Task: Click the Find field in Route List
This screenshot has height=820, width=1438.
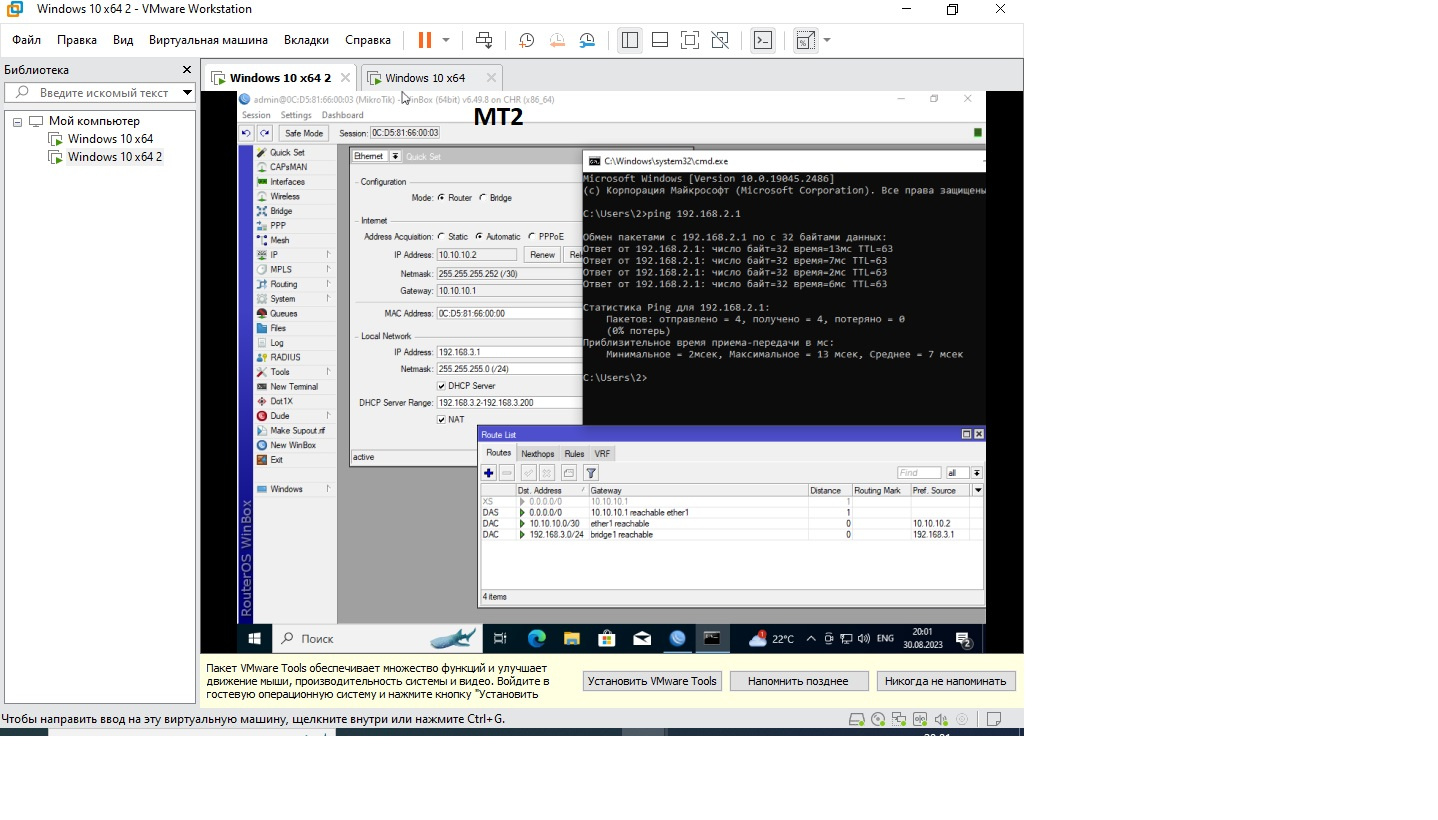Action: coord(919,473)
